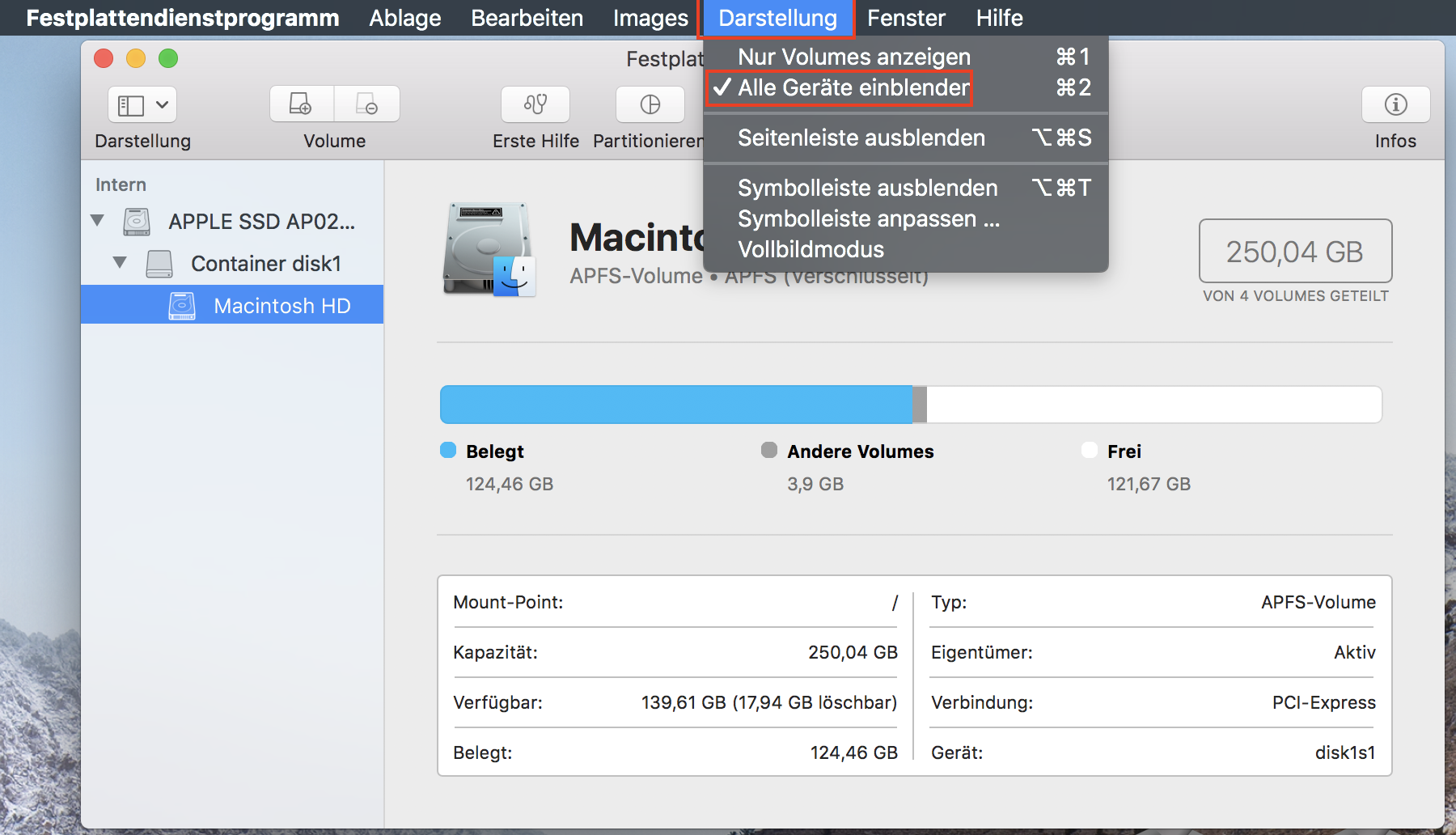Toggle Seitenleiste ausblenden in the menu
The image size is (1456, 835).
coord(861,138)
